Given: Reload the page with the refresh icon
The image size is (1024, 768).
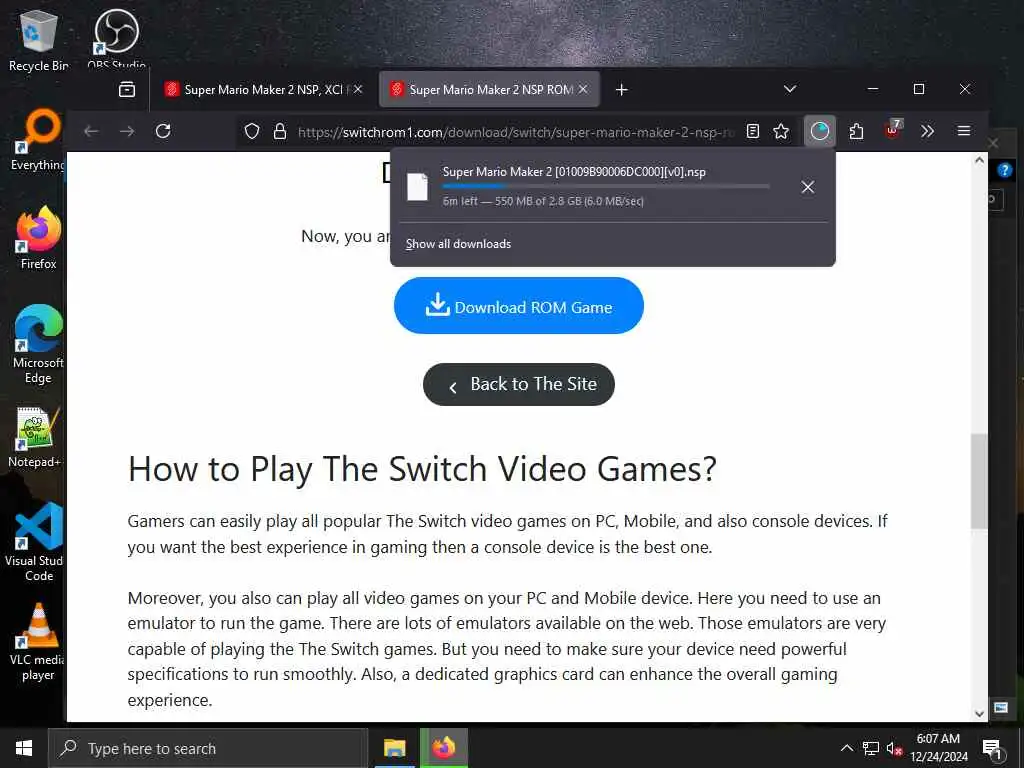Looking at the screenshot, I should [x=163, y=131].
